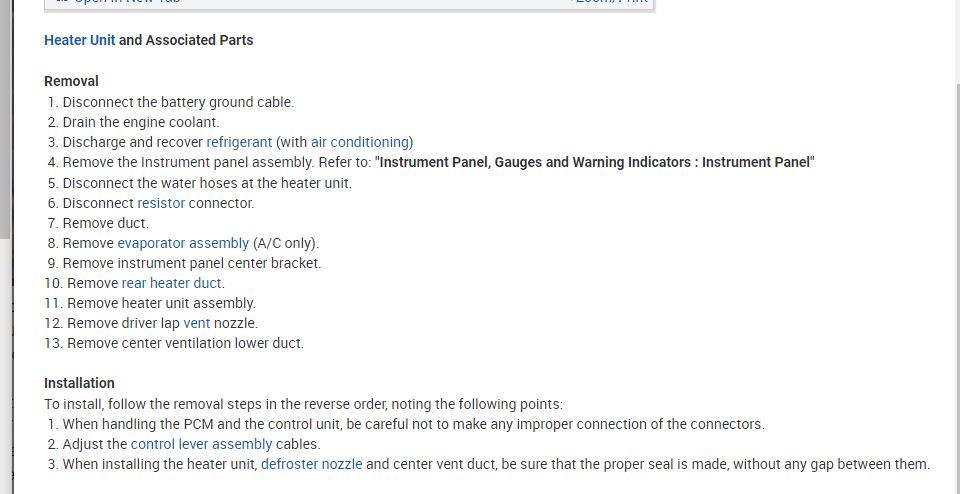Click the 'Drain the engine coolant' step
Screen dimensions: 960x494
tap(140, 122)
